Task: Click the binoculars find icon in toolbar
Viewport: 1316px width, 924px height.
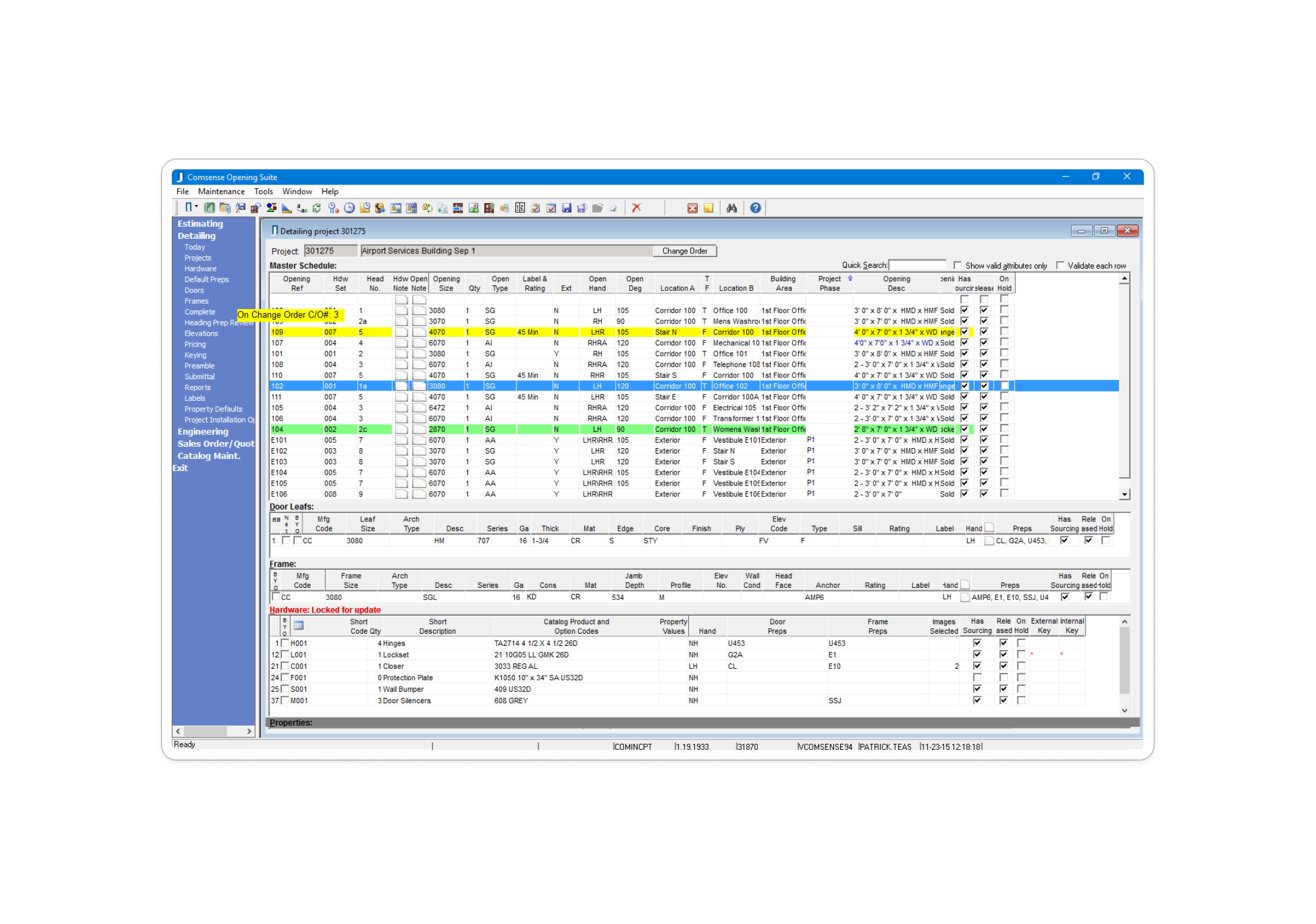Action: coord(732,208)
